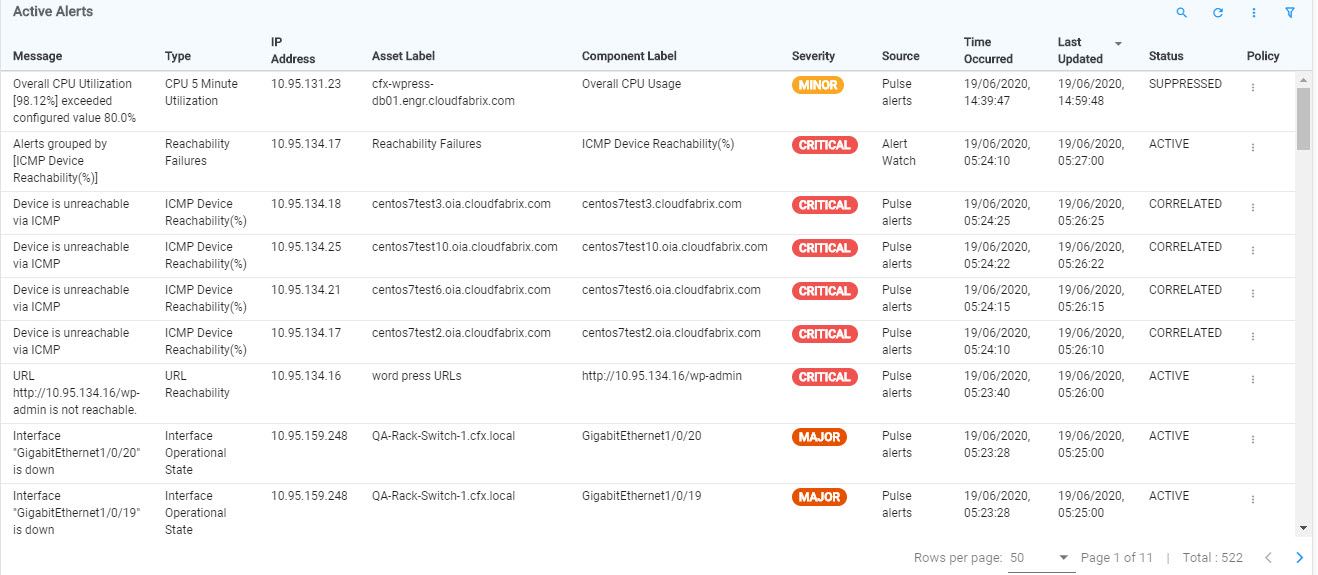Open policy menu for the CPU Utilization alert

tap(1253, 88)
